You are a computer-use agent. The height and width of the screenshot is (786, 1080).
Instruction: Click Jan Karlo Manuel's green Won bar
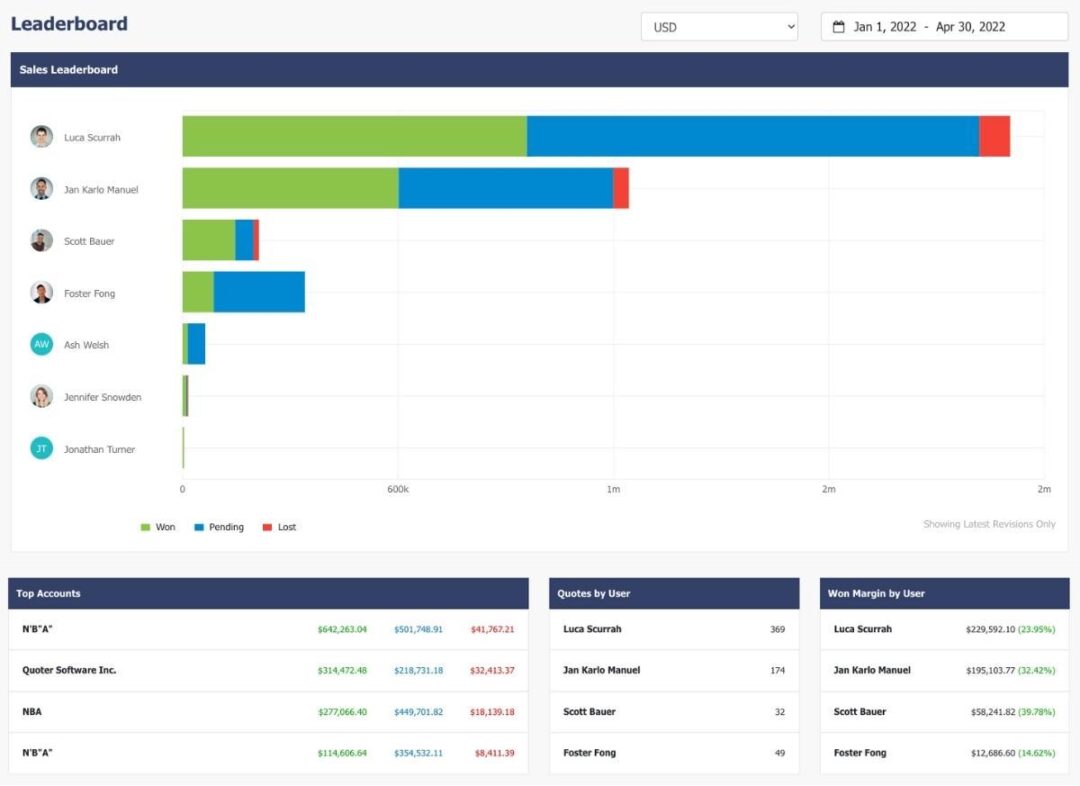[x=290, y=188]
